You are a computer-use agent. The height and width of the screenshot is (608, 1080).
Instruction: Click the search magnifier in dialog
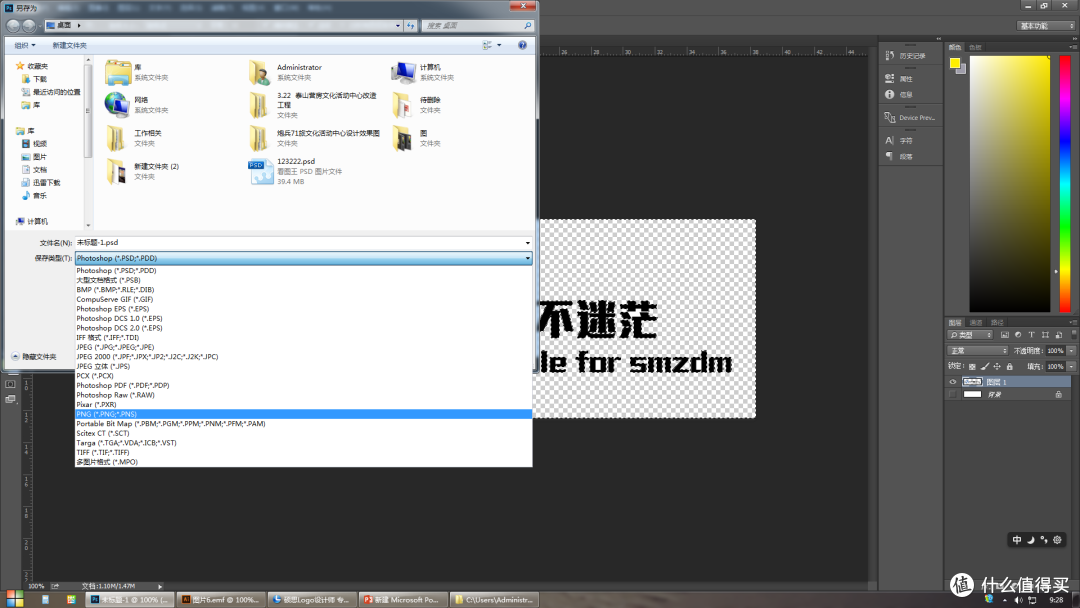(x=528, y=25)
